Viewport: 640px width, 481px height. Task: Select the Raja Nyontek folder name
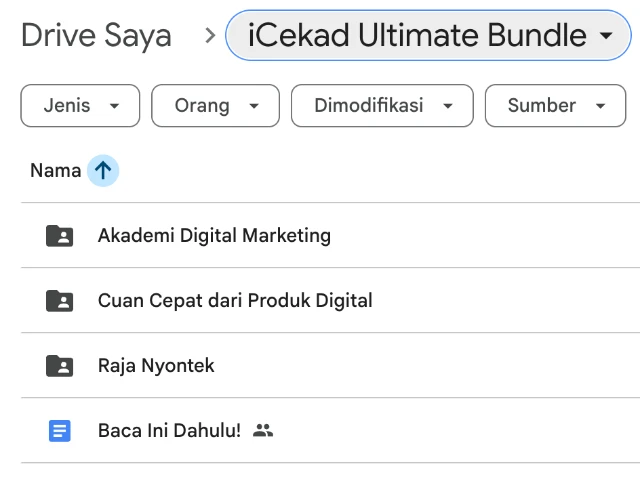click(156, 366)
